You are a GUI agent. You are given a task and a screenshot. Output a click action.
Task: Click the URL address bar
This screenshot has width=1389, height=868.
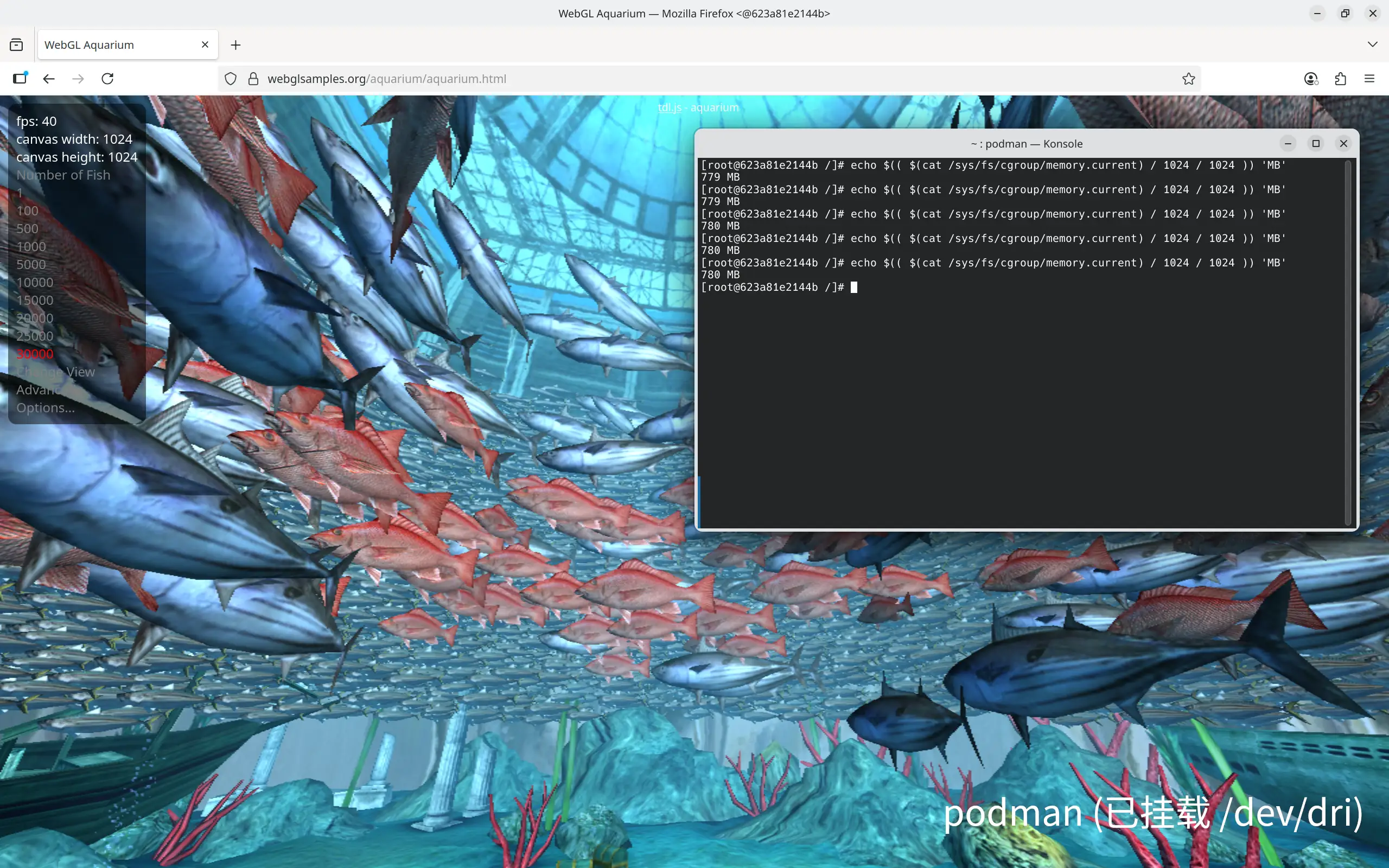tap(689, 79)
